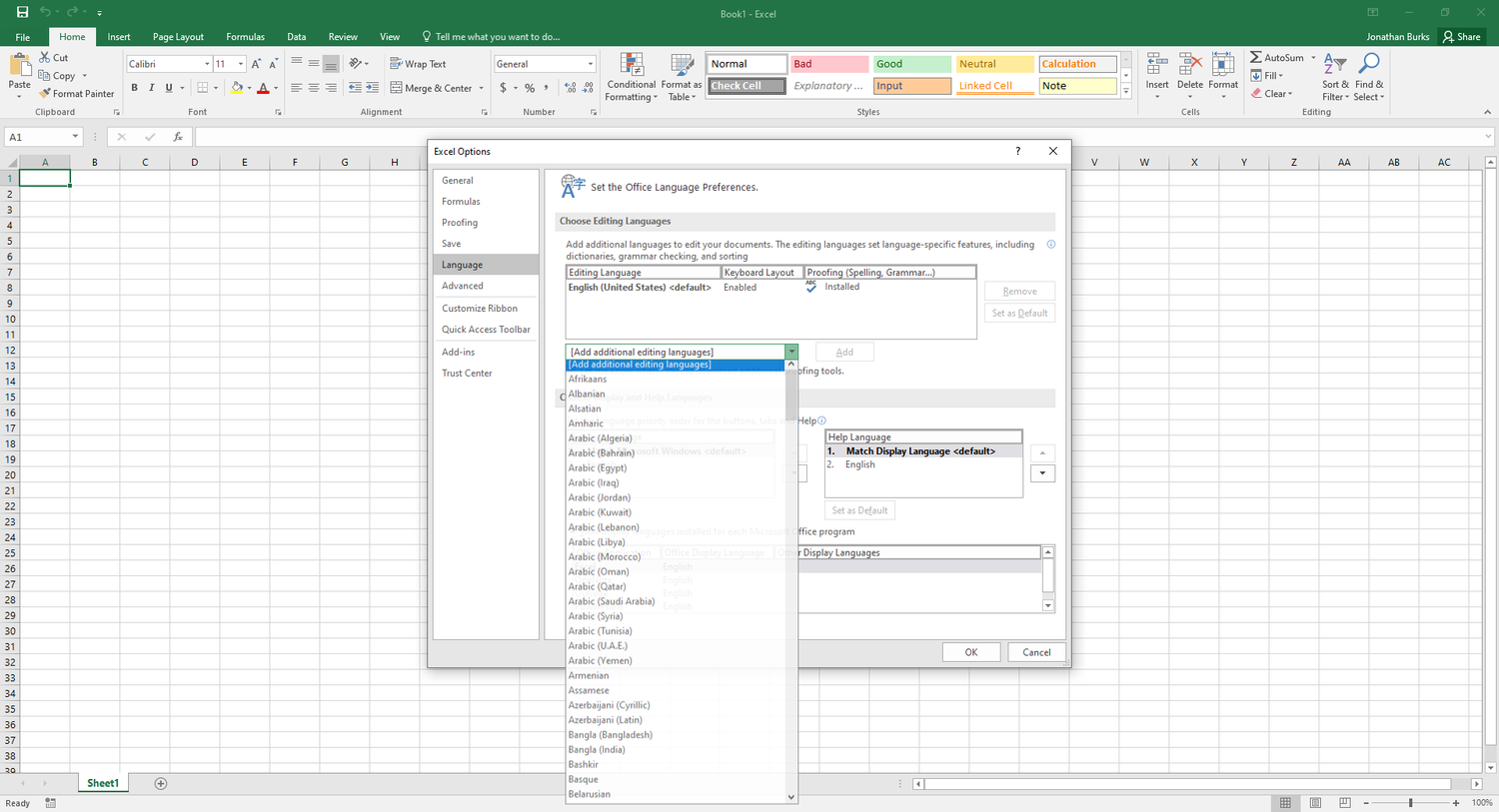Apply bold formatting
Viewport: 1499px width, 812px height.
134,87
